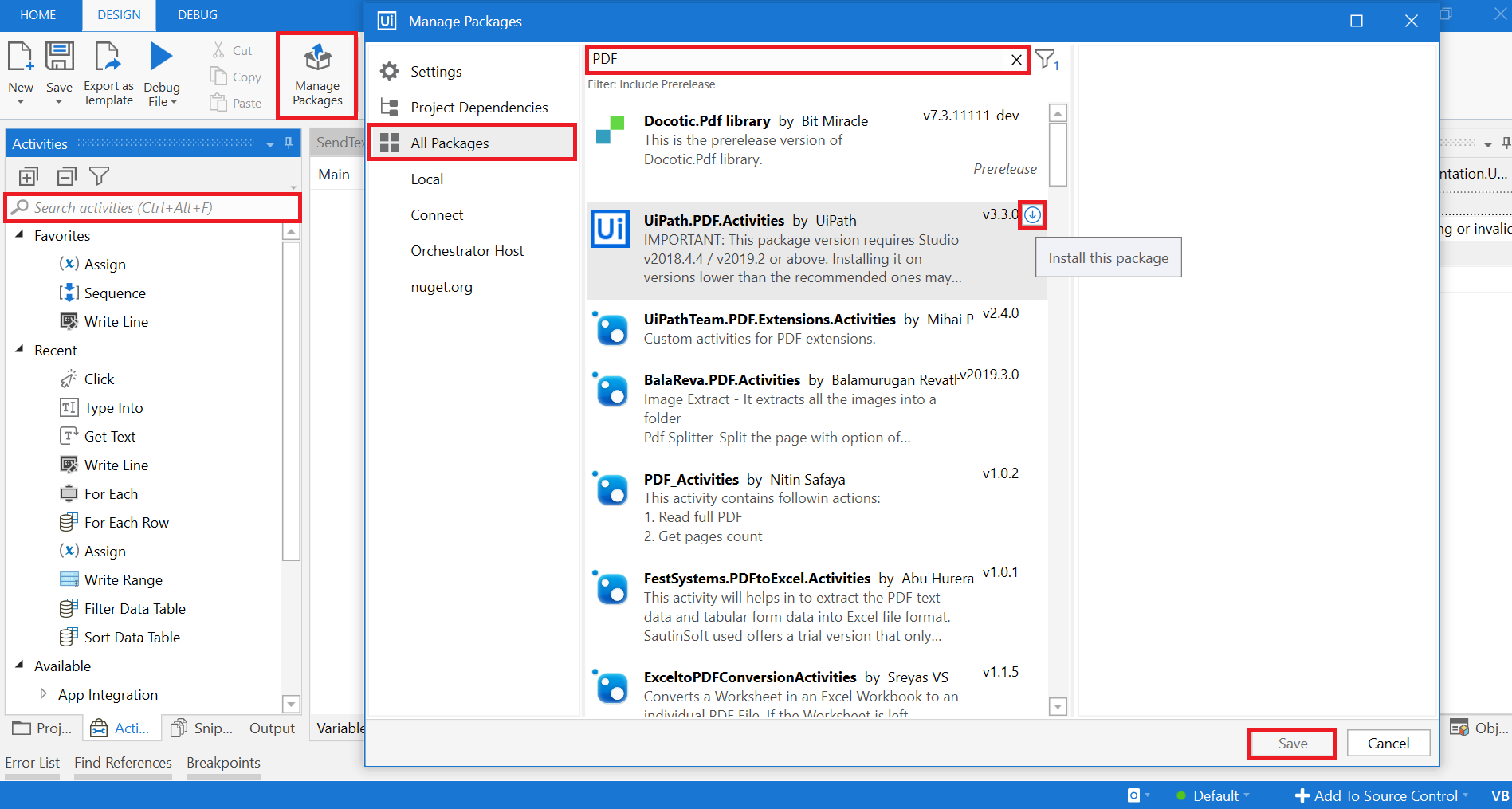Open the Output panel tab
1512x809 pixels.
click(272, 728)
